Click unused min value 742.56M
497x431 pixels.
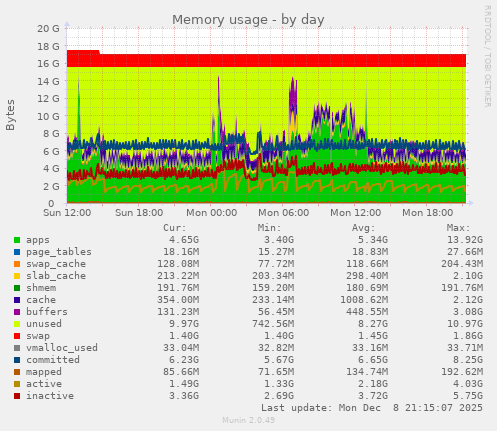(x=273, y=324)
